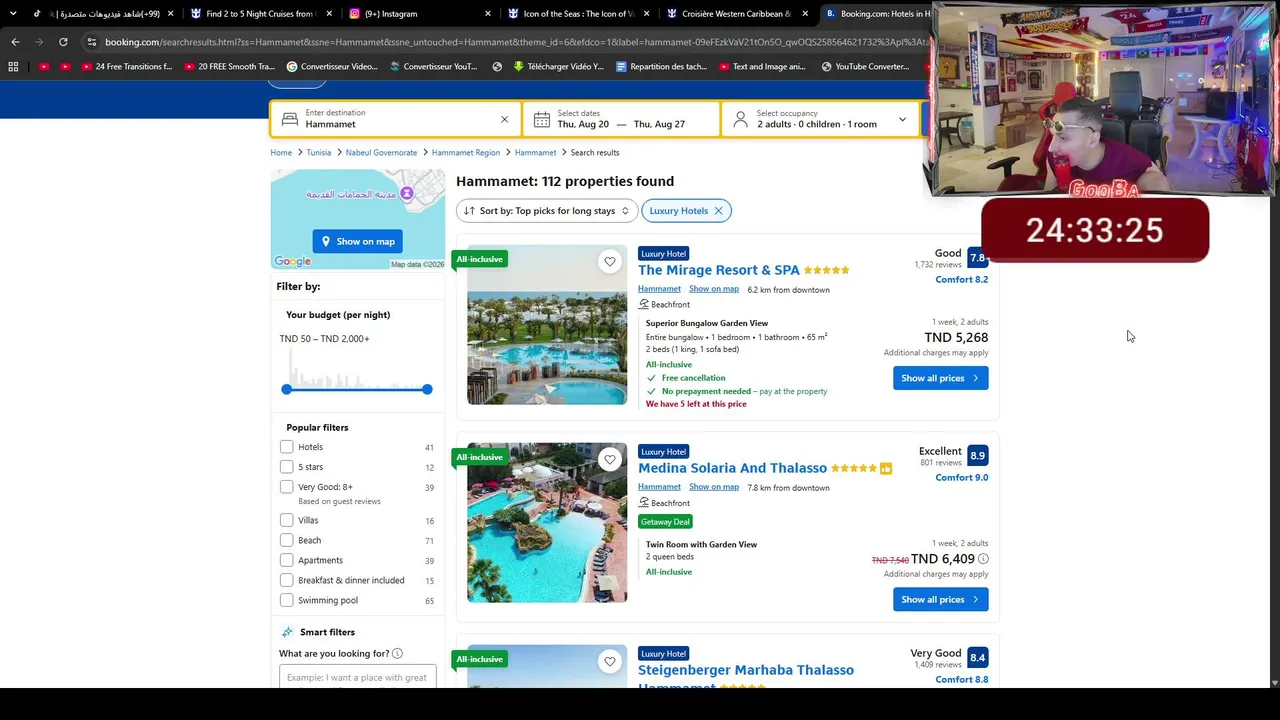
Task: Click the Hammamet destination input field
Action: (x=396, y=119)
